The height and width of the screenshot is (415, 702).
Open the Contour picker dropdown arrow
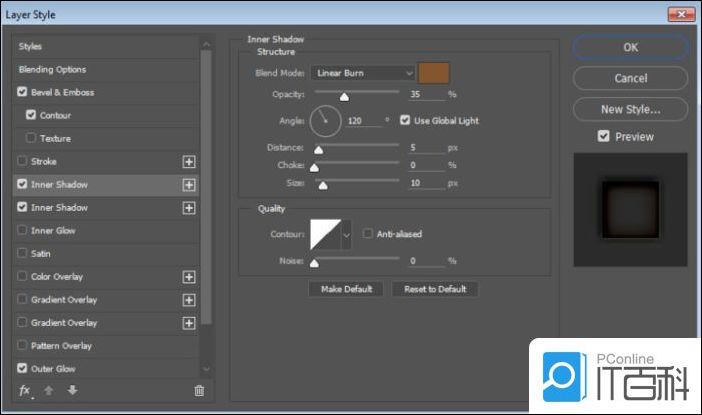tap(346, 235)
